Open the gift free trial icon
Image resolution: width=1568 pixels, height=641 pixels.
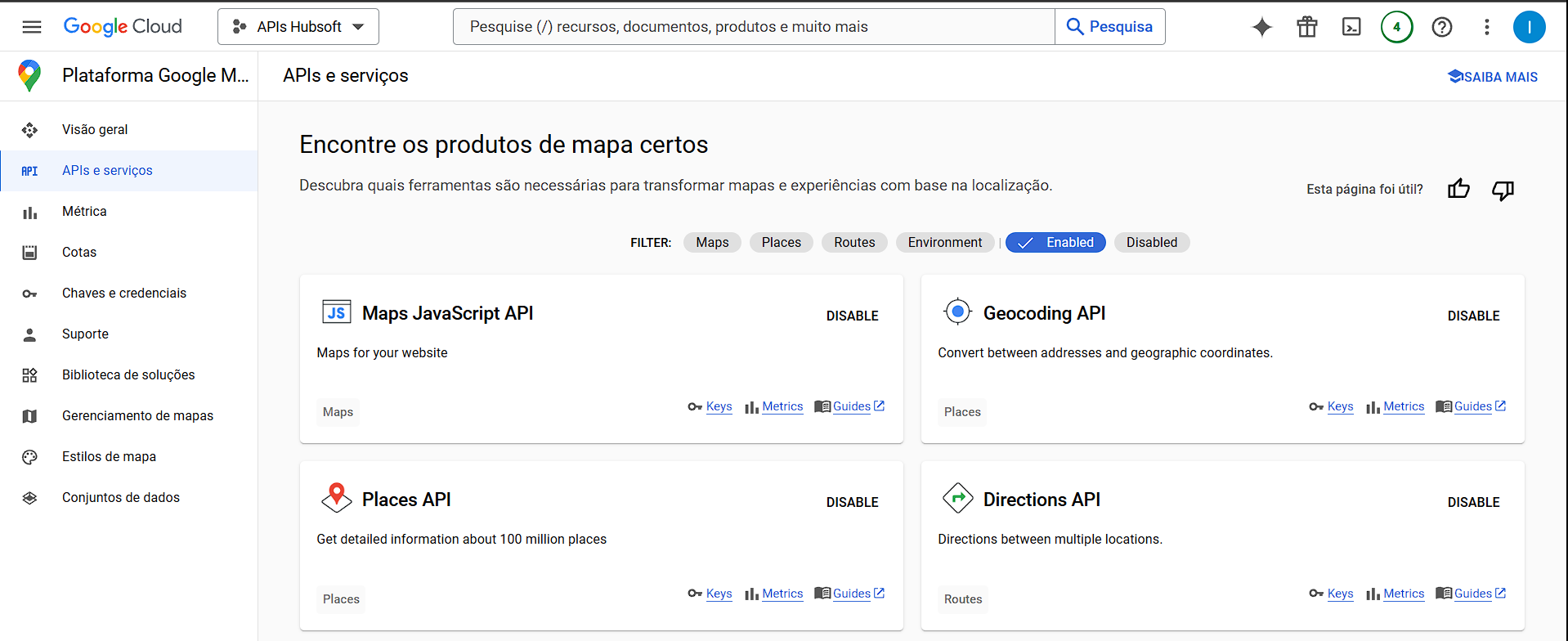click(x=1307, y=27)
